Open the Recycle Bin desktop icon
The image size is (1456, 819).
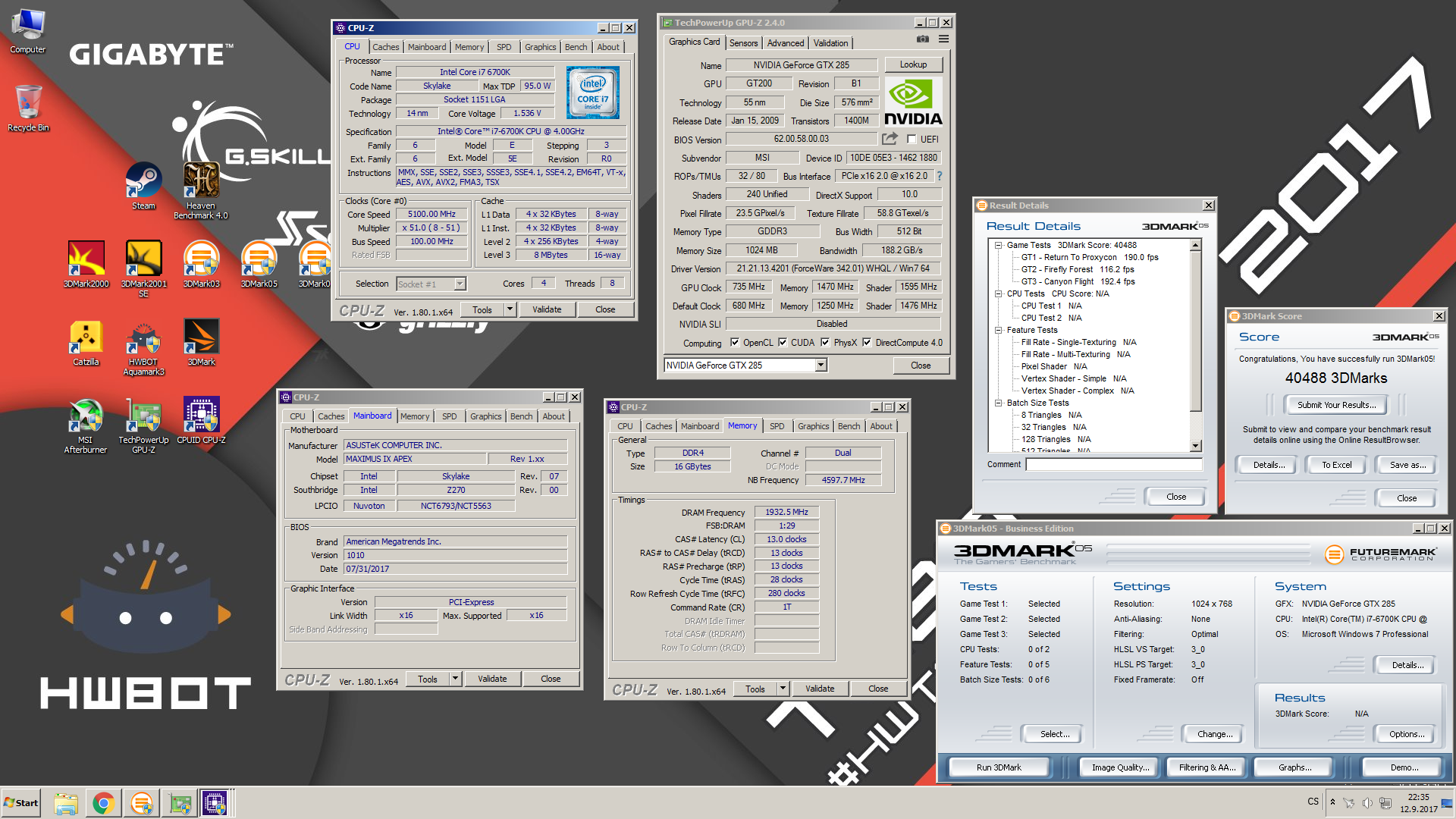click(x=28, y=108)
